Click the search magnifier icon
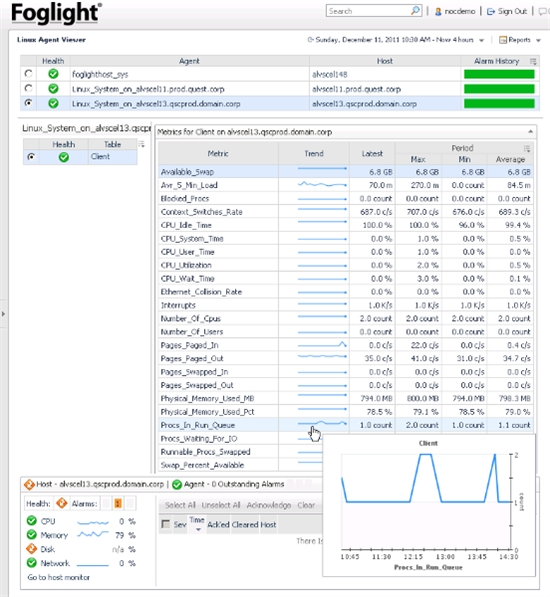The width and height of the screenshot is (550, 597). coord(415,11)
